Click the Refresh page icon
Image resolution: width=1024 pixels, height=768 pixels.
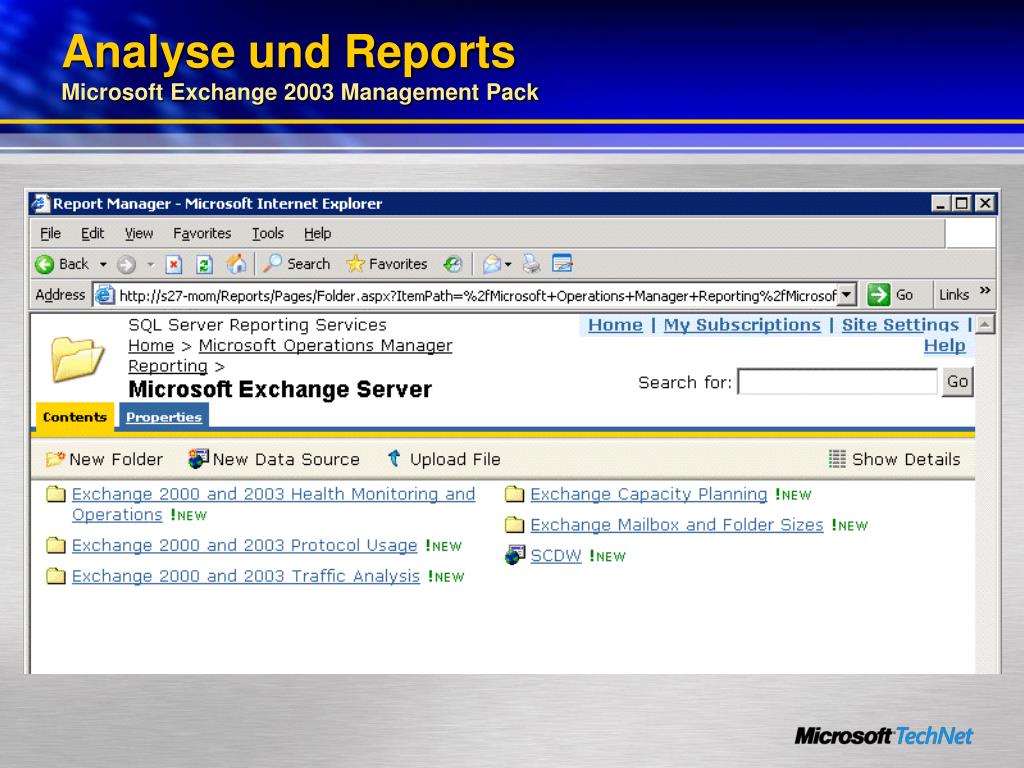[204, 264]
